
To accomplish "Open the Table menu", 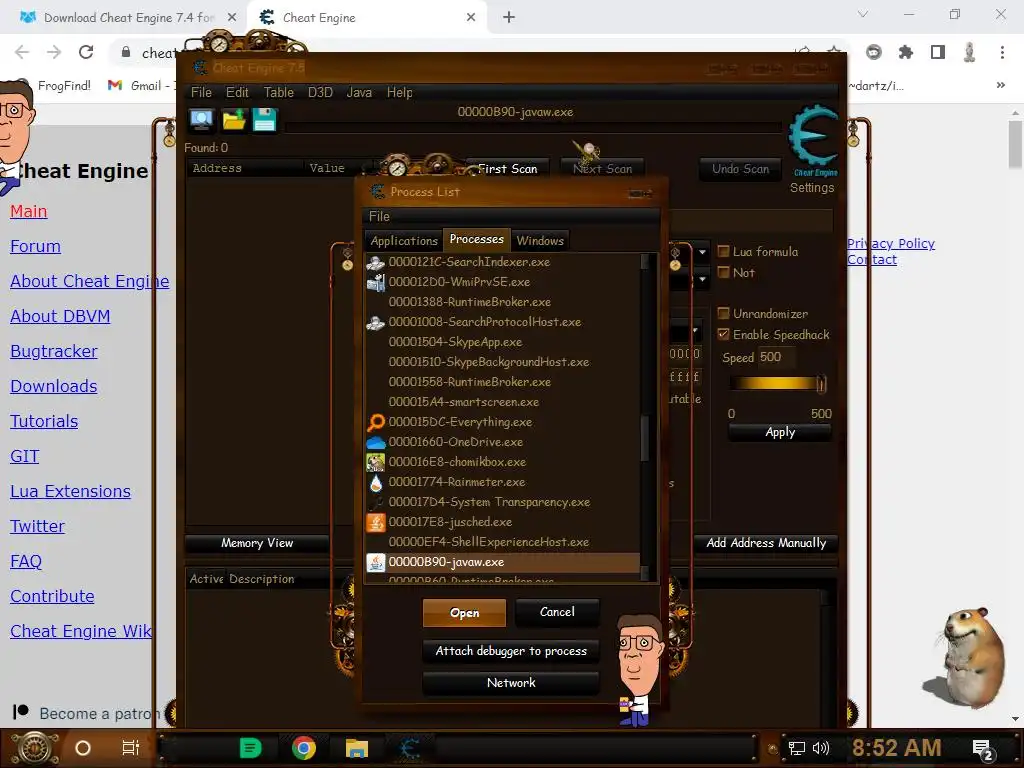I will 278,93.
